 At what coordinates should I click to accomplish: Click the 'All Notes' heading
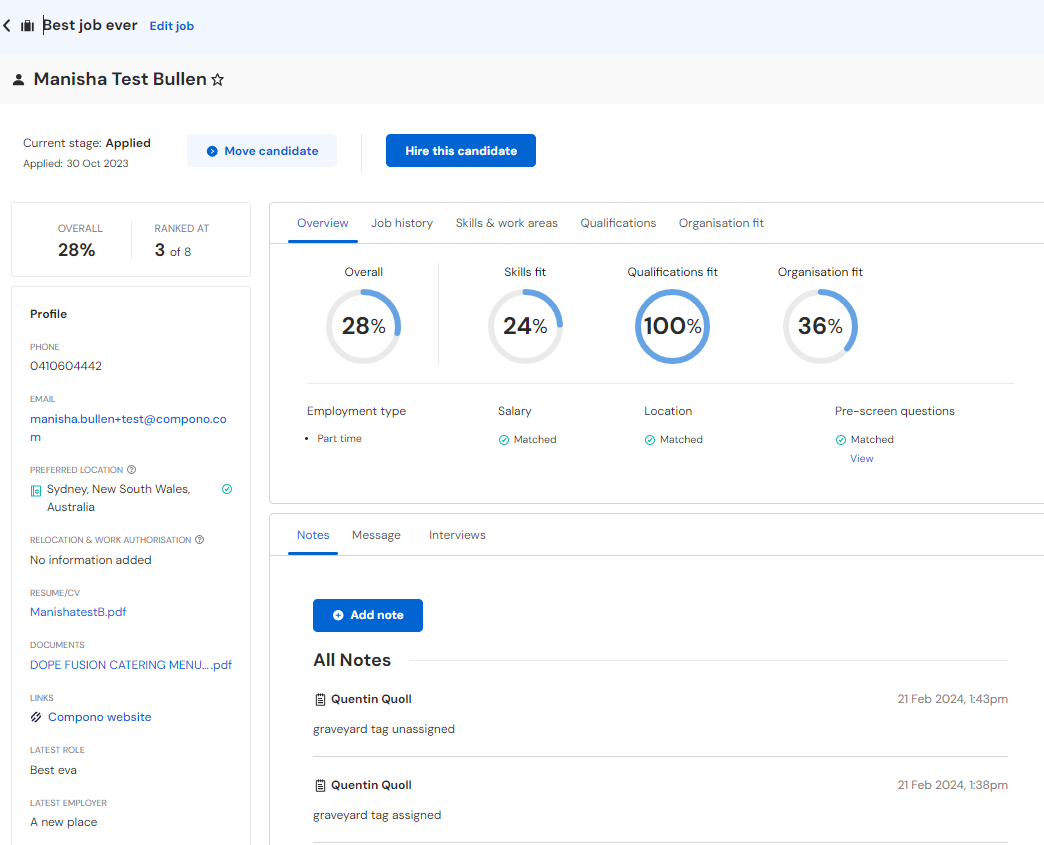point(352,660)
